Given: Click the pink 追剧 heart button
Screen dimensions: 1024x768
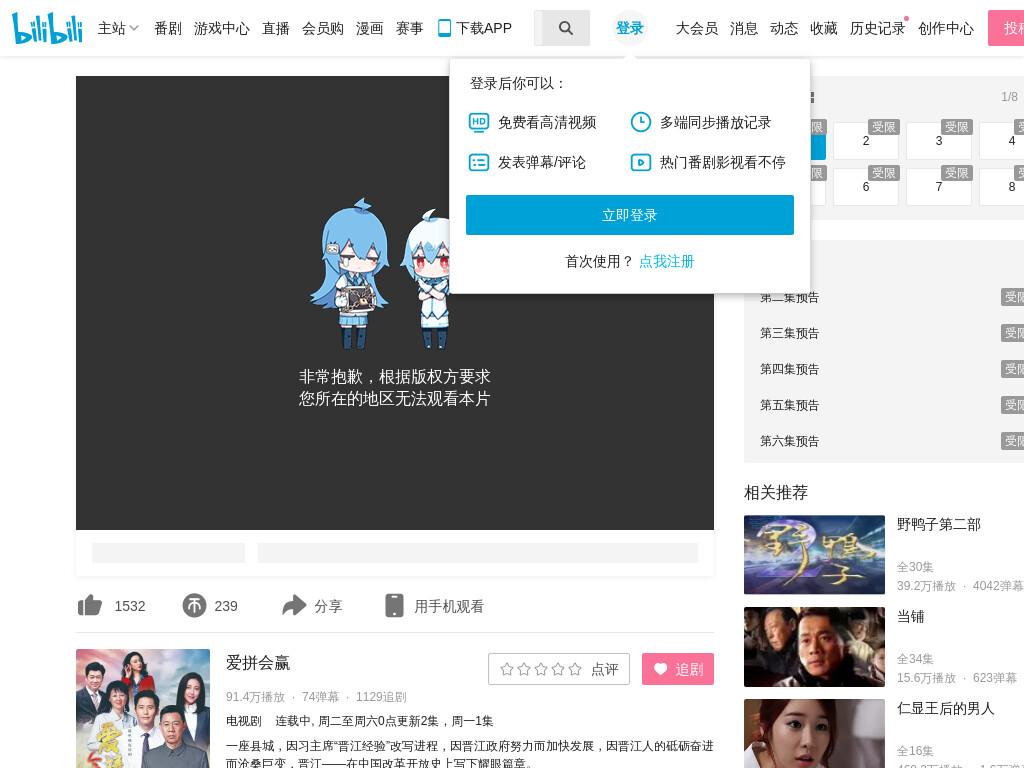Looking at the screenshot, I should pos(678,669).
